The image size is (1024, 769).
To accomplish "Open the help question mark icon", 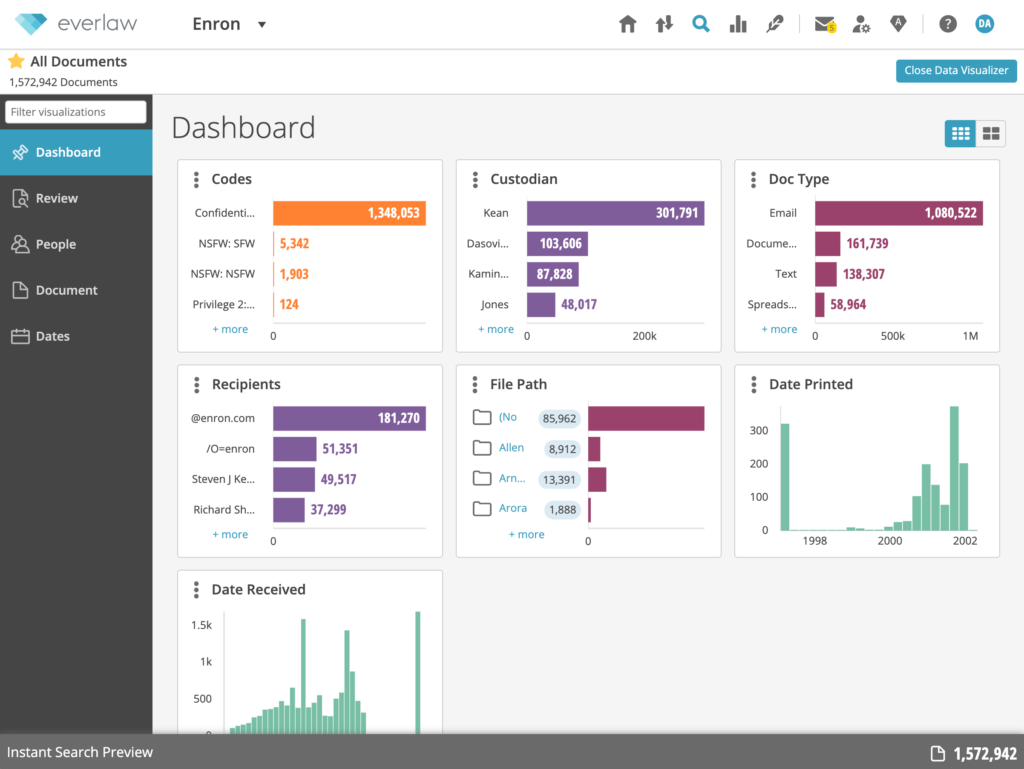I will pos(948,24).
